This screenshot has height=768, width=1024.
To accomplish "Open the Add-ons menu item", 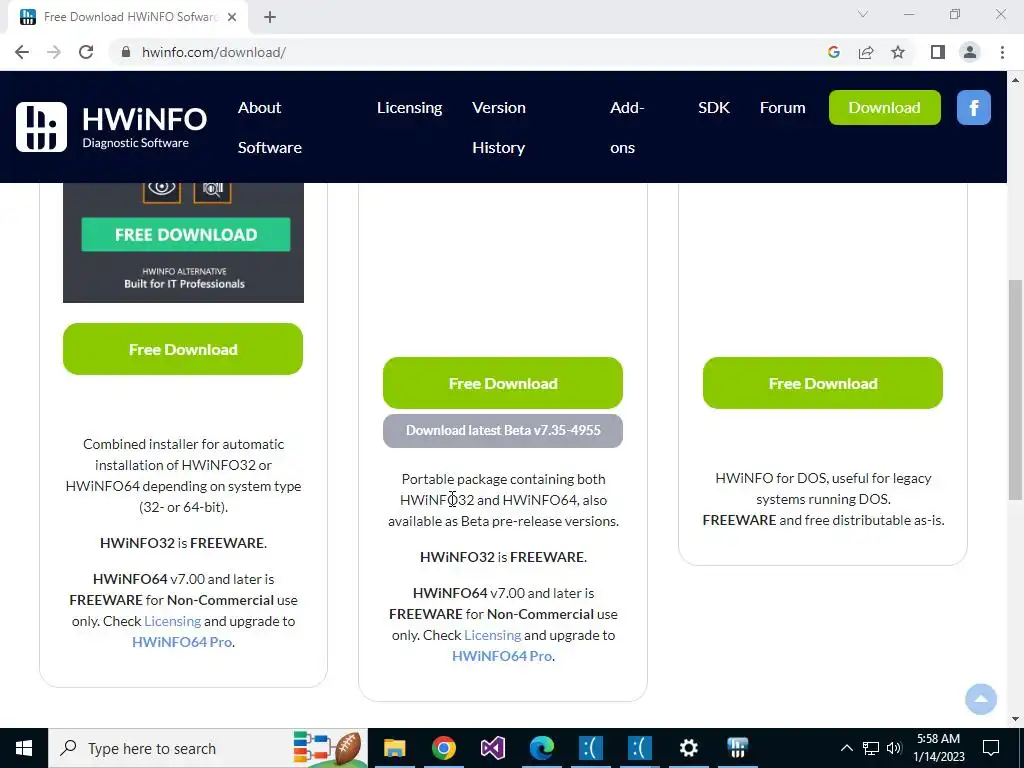I will tap(627, 127).
